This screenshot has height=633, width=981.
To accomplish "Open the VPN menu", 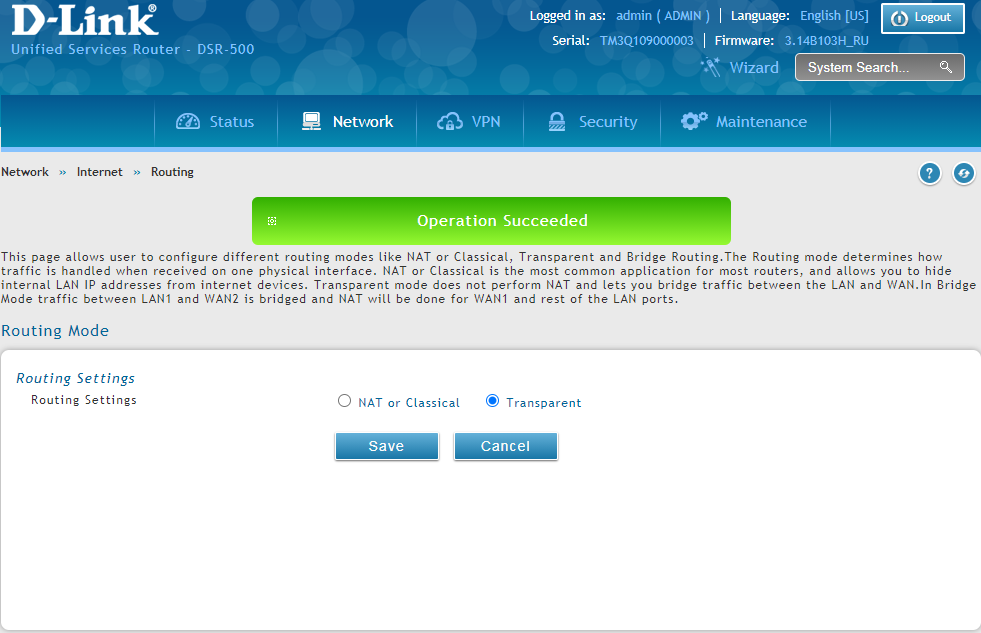I will click(x=469, y=121).
